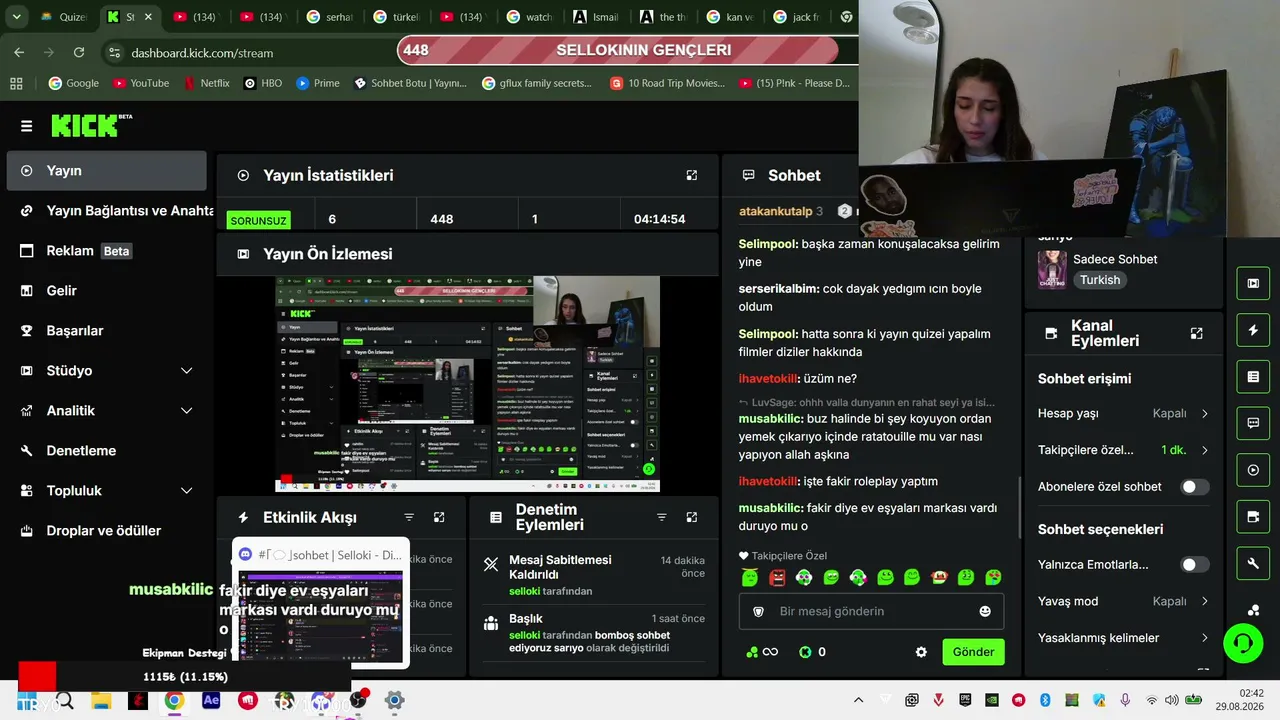Open the Sohbet Botu bookmark

pos(411,83)
